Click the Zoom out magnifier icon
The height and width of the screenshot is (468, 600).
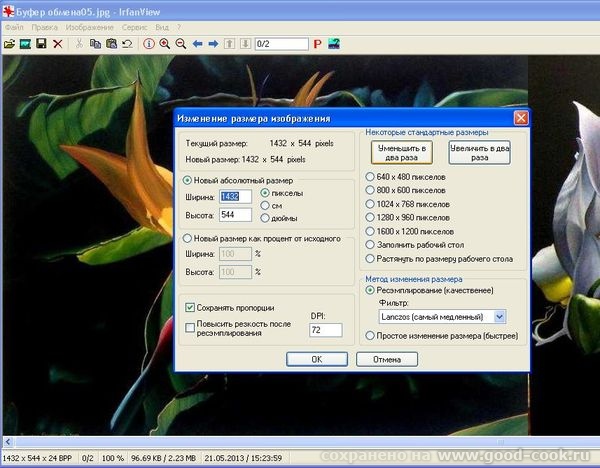[181, 44]
